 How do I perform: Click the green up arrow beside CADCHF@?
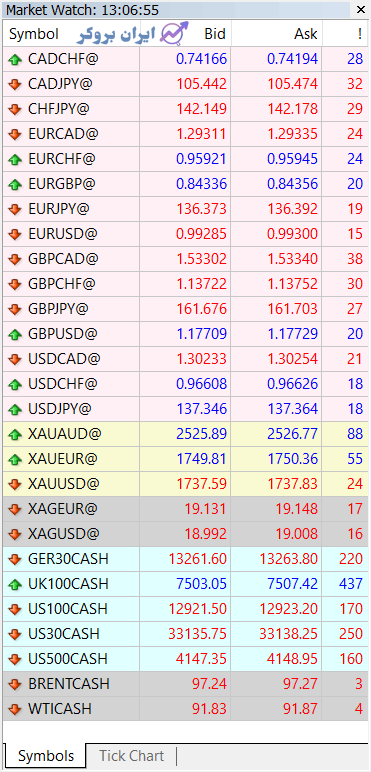15,60
